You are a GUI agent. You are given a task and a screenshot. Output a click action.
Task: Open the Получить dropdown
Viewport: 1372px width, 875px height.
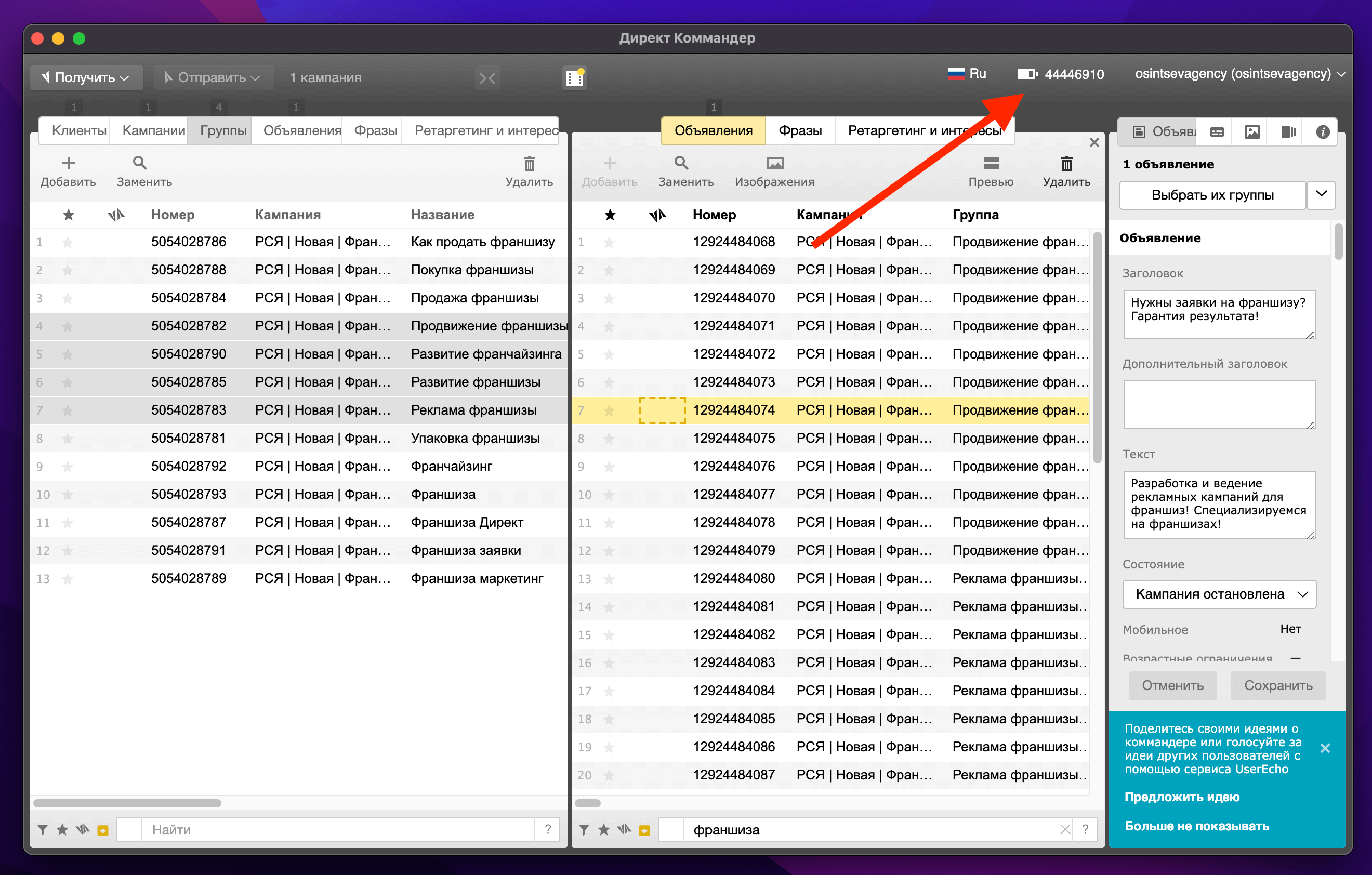point(86,77)
